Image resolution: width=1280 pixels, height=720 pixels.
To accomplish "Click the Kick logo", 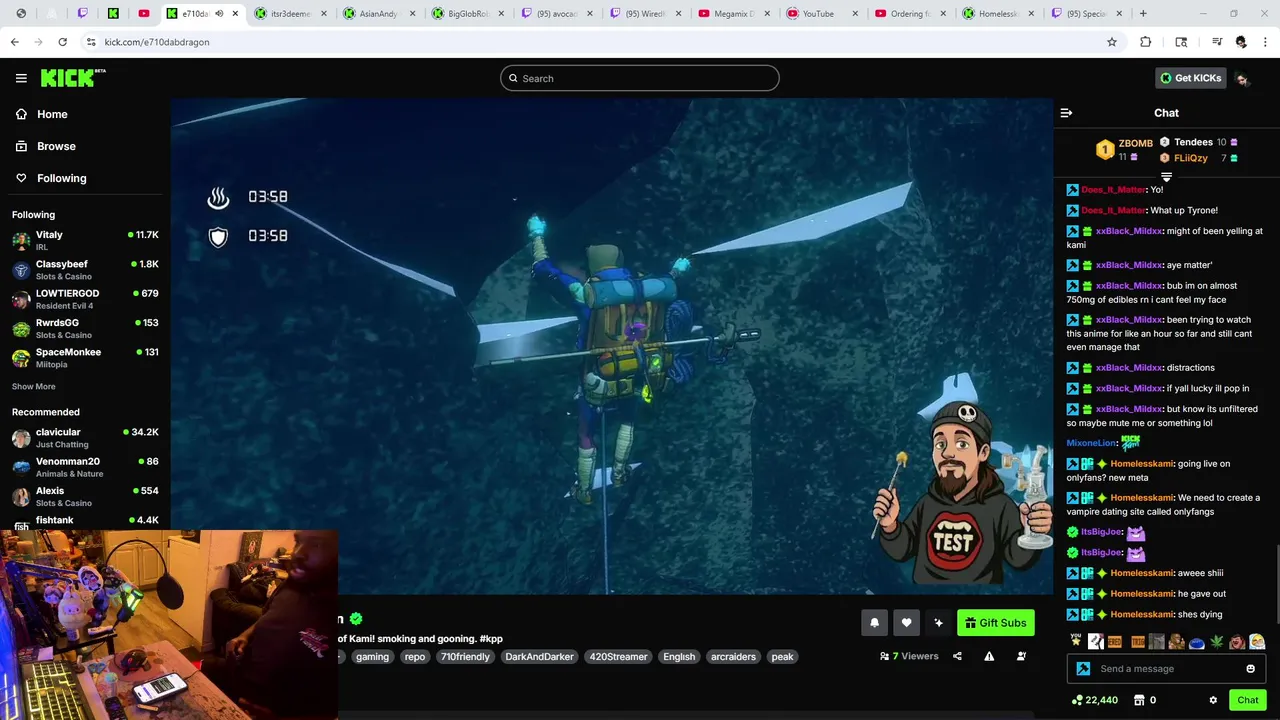I will click(73, 78).
